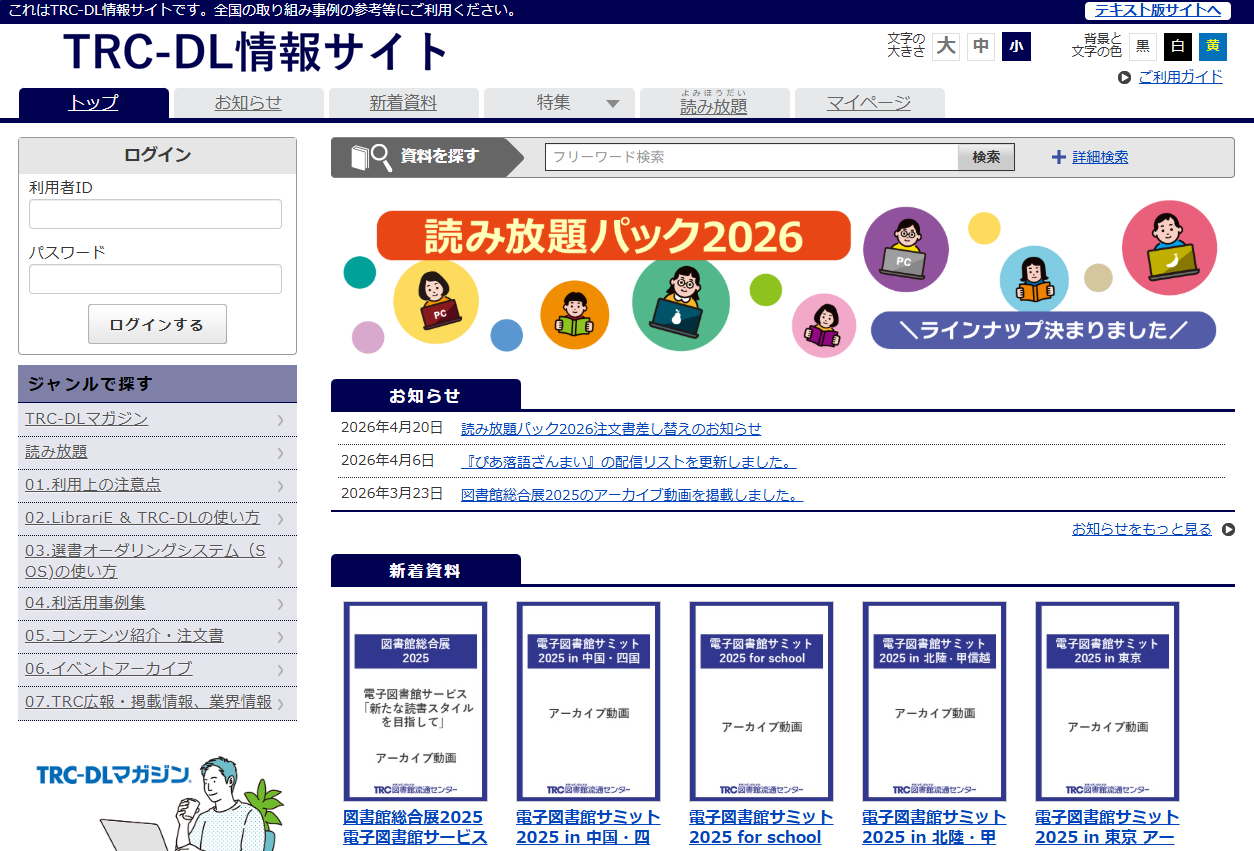
Task: Click the TRC-DL情報サイト site title
Action: tap(256, 52)
